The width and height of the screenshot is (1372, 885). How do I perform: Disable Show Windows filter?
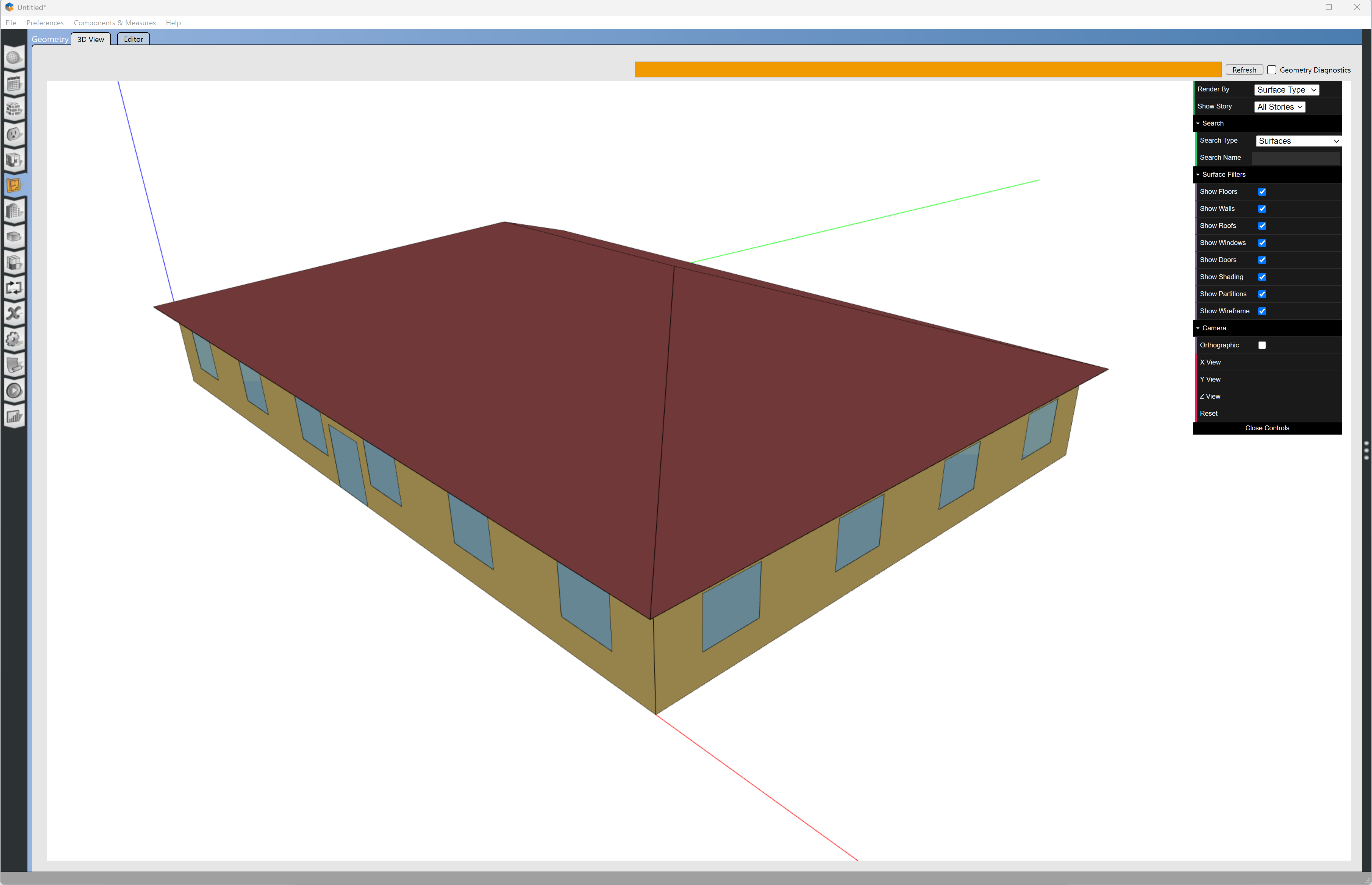(x=1262, y=243)
